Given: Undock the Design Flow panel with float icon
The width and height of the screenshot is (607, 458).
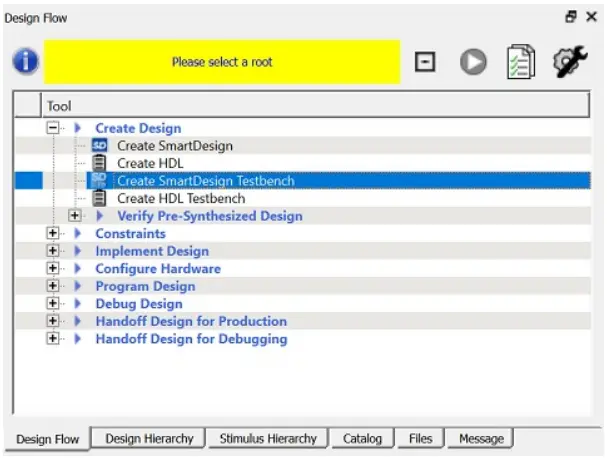Looking at the screenshot, I should 571,17.
